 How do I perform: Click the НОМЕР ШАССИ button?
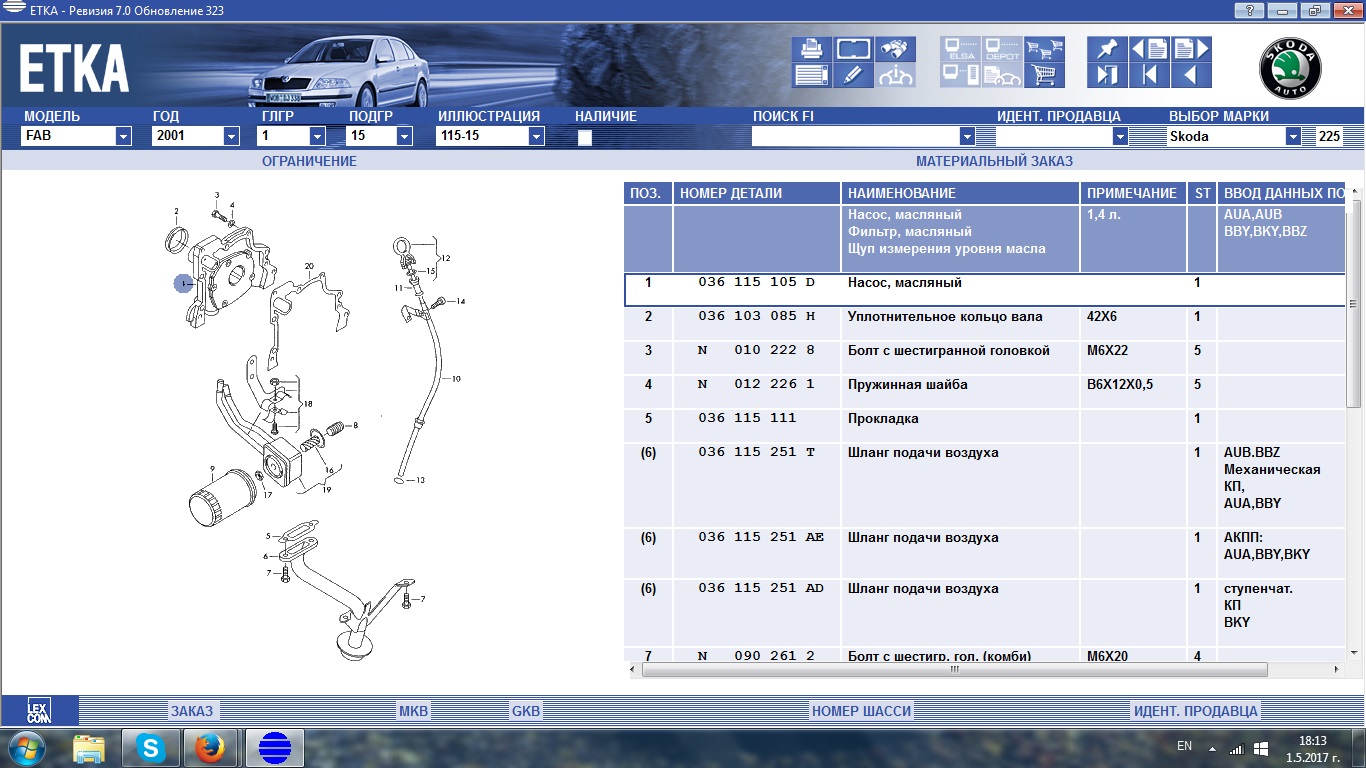861,711
